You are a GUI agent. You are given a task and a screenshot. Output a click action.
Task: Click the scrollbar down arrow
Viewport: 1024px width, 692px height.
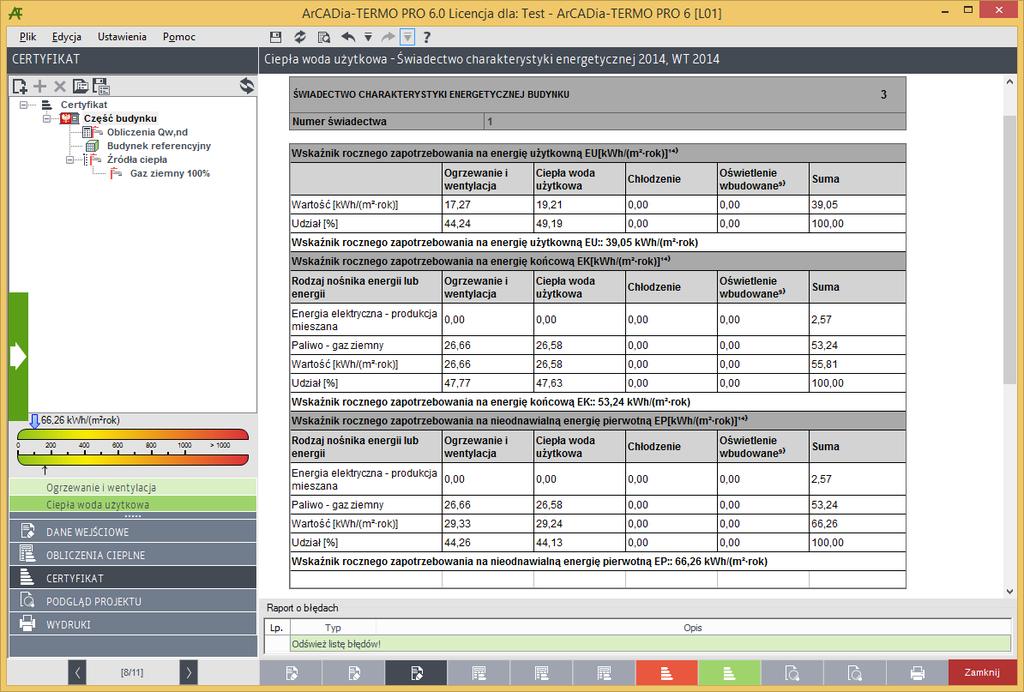[x=1010, y=591]
